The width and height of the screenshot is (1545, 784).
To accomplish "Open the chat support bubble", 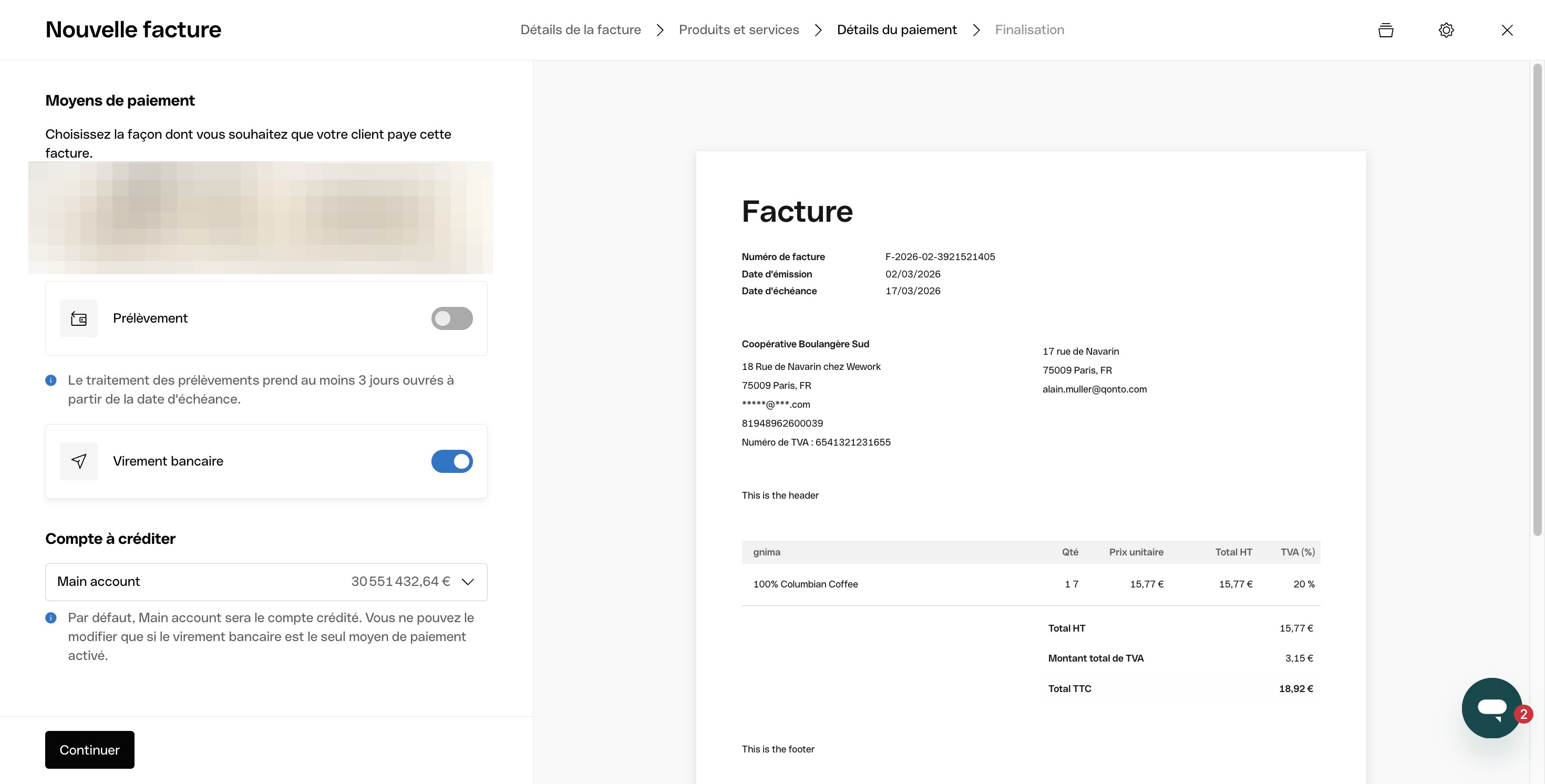I will (x=1491, y=708).
